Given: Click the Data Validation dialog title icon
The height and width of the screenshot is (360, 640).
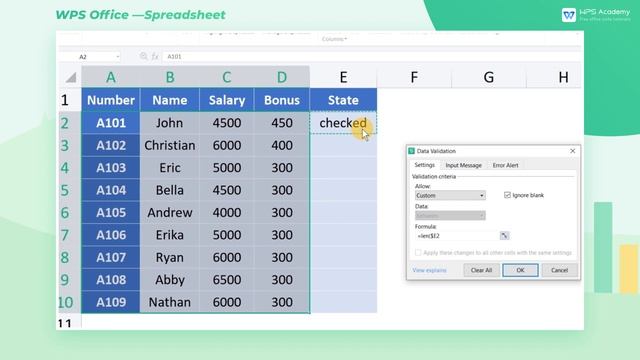Looking at the screenshot, I should [411, 151].
